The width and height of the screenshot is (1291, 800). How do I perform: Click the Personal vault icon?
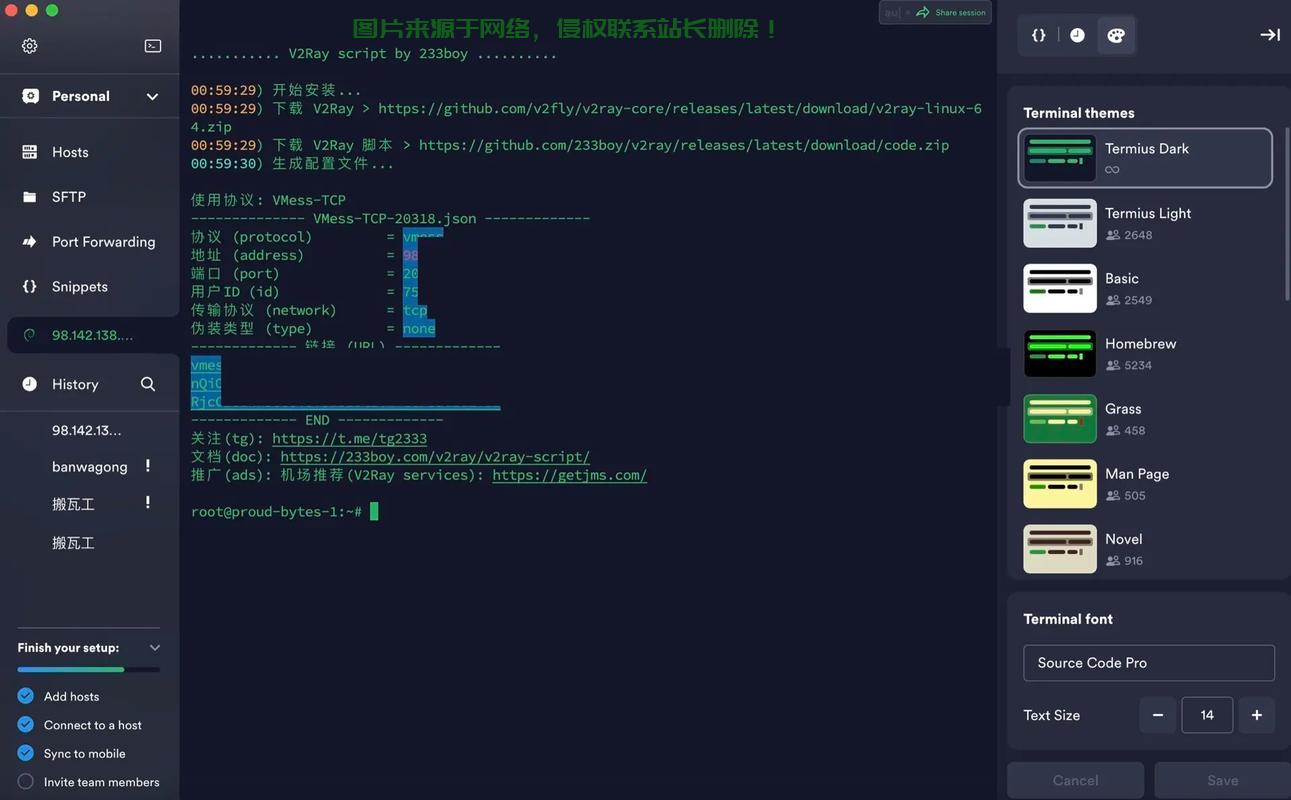pyautogui.click(x=31, y=96)
